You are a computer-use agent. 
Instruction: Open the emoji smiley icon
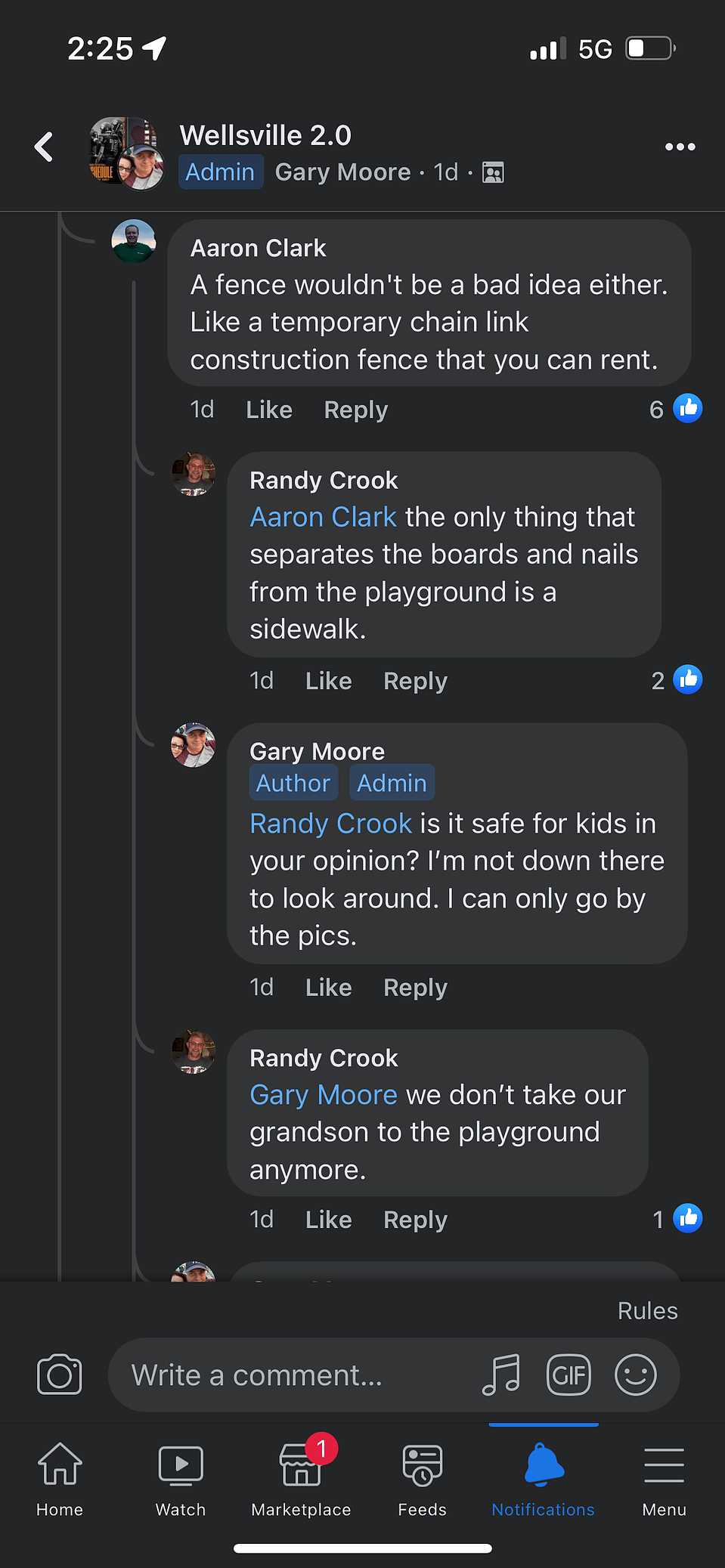point(635,1375)
